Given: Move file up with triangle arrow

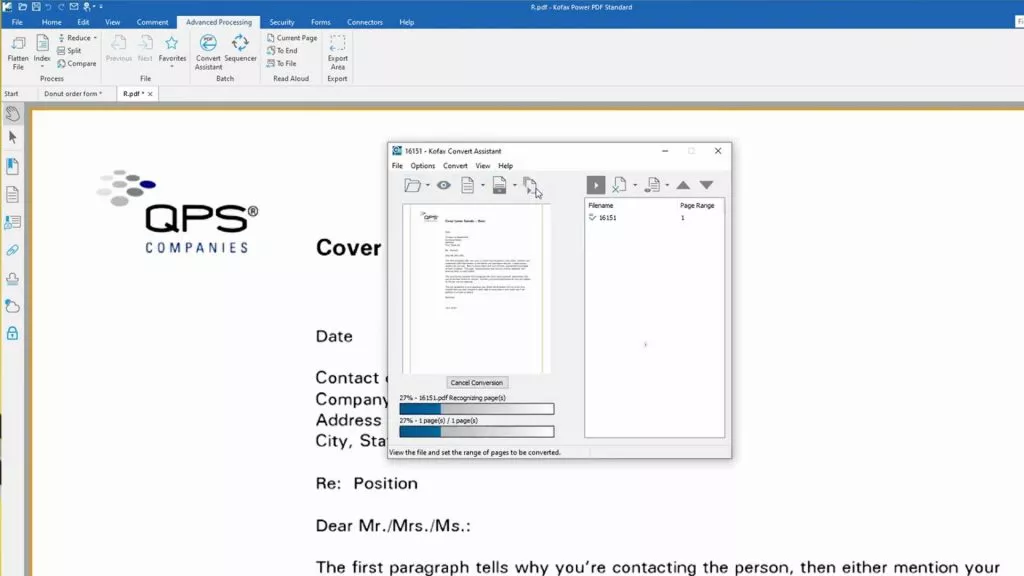Looking at the screenshot, I should tap(683, 185).
